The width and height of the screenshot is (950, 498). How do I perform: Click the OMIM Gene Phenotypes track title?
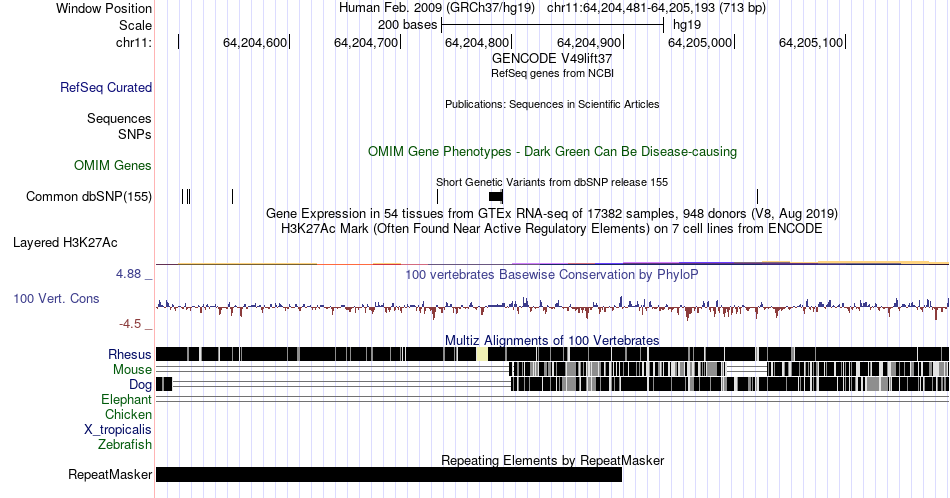click(552, 151)
